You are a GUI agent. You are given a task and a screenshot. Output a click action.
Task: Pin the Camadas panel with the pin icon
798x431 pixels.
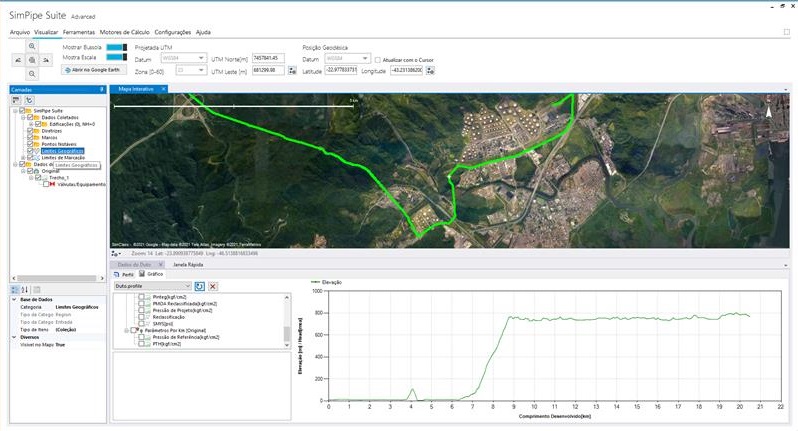102,90
